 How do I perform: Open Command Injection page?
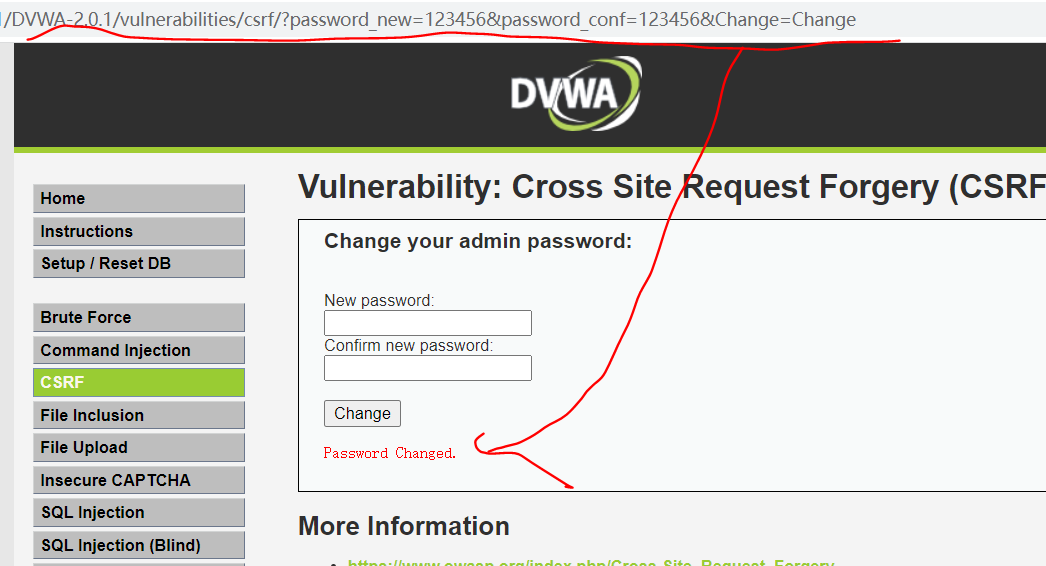pos(139,350)
